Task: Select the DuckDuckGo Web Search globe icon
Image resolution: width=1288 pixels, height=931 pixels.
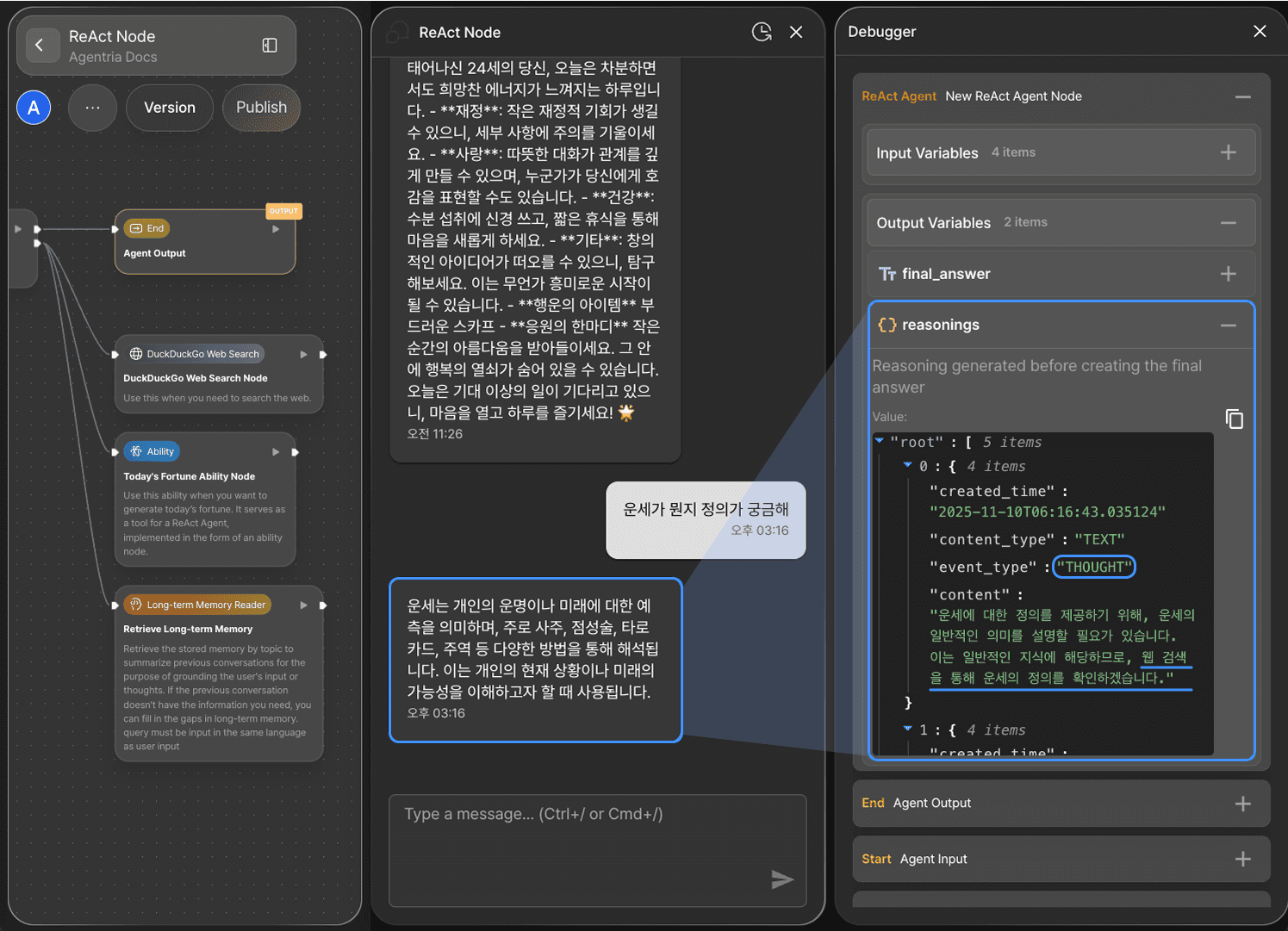Action: (x=136, y=354)
